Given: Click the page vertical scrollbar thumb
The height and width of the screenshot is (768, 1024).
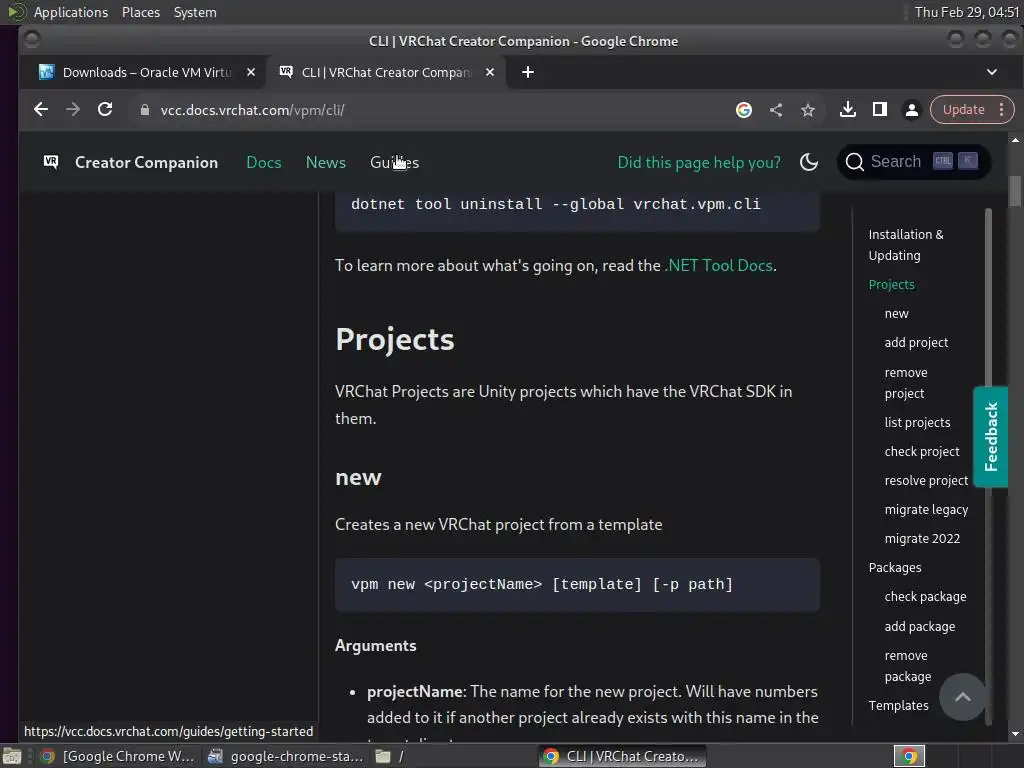Looking at the screenshot, I should pyautogui.click(x=1015, y=191).
